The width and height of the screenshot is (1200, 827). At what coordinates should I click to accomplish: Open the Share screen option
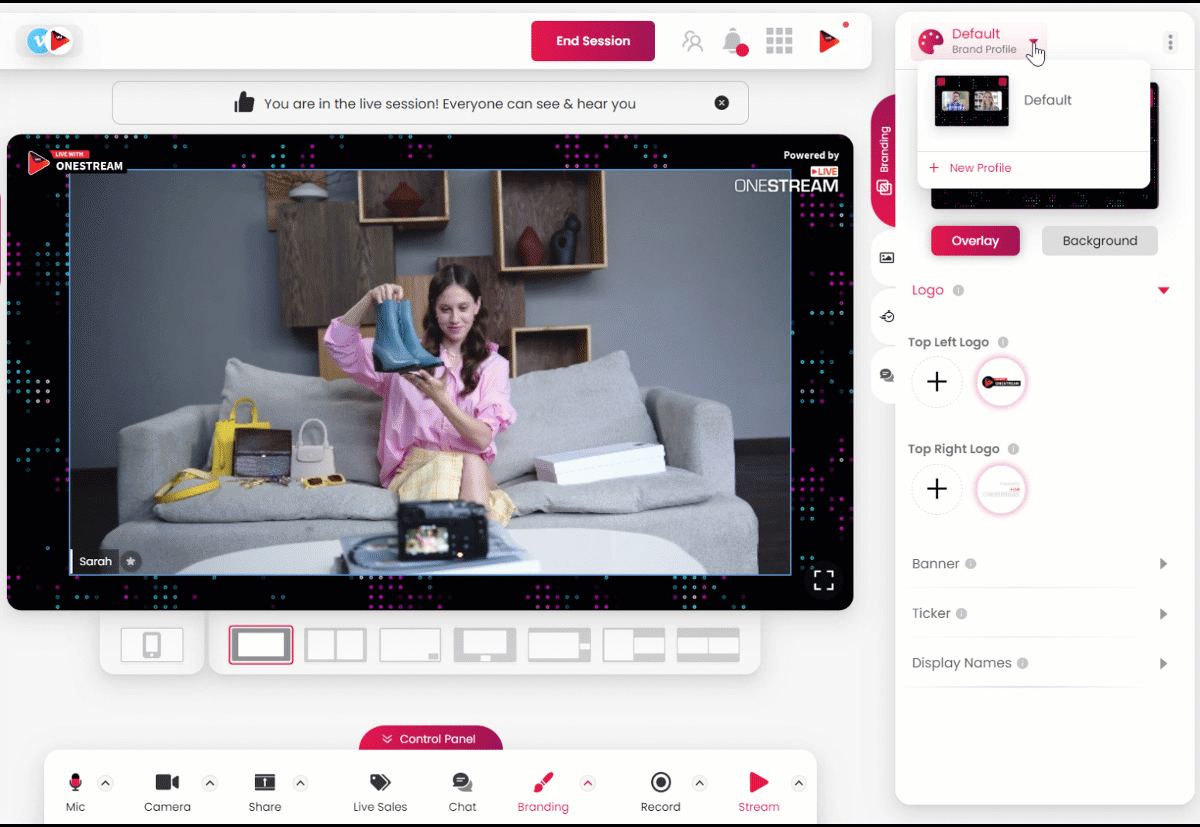[264, 783]
